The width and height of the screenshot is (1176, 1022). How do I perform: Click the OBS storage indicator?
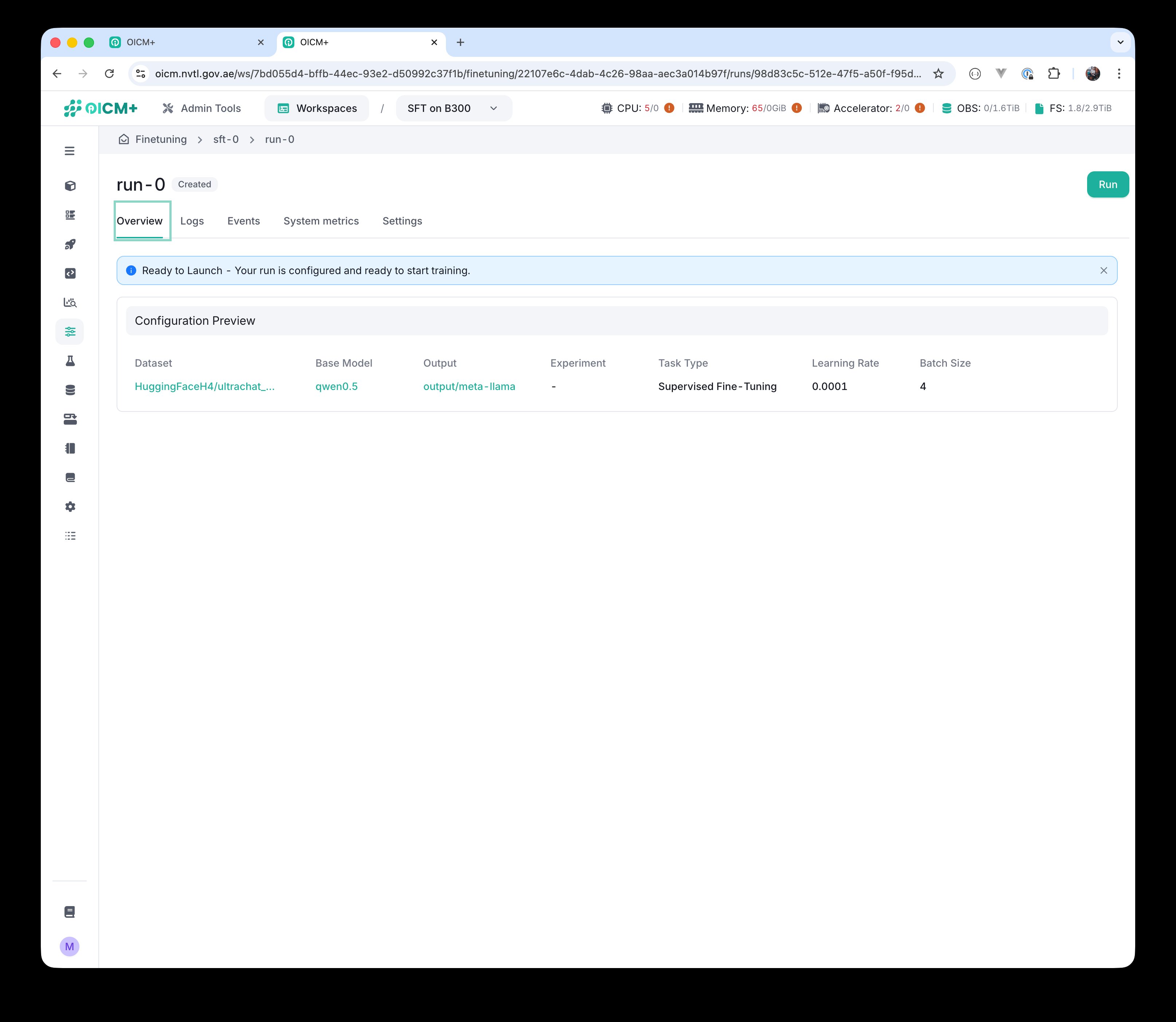(980, 108)
